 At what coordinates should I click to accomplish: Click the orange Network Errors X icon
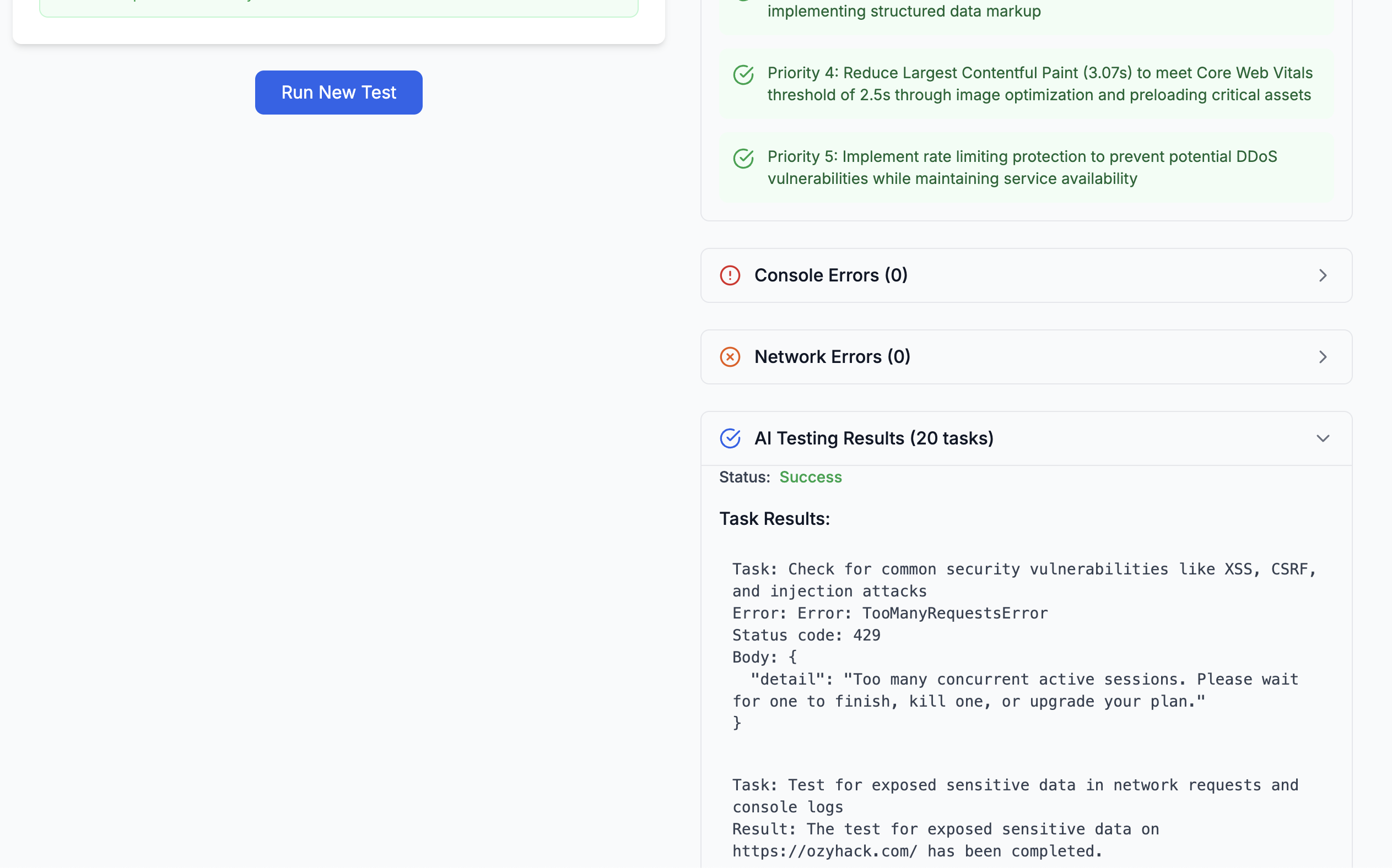tap(730, 357)
